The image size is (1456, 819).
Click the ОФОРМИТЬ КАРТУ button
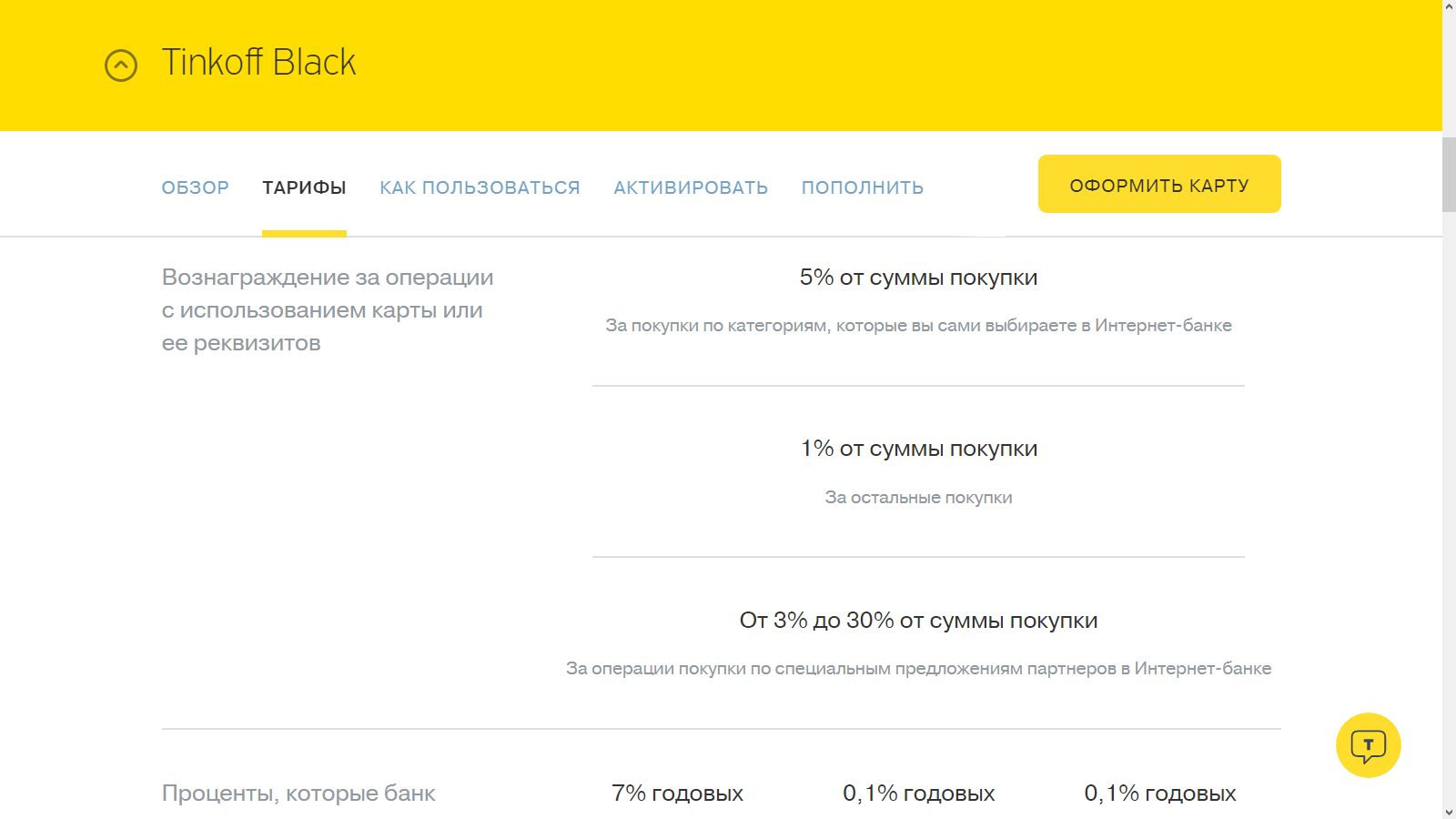(1159, 184)
